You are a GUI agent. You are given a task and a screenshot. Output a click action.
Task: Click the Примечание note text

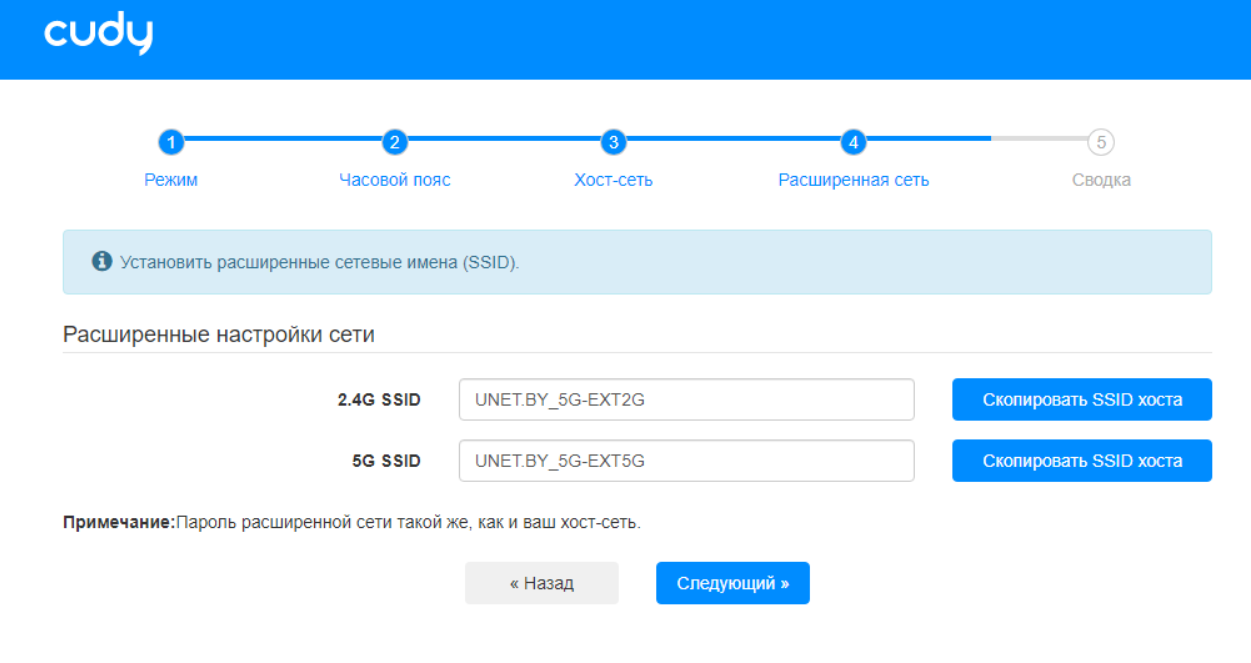point(351,523)
